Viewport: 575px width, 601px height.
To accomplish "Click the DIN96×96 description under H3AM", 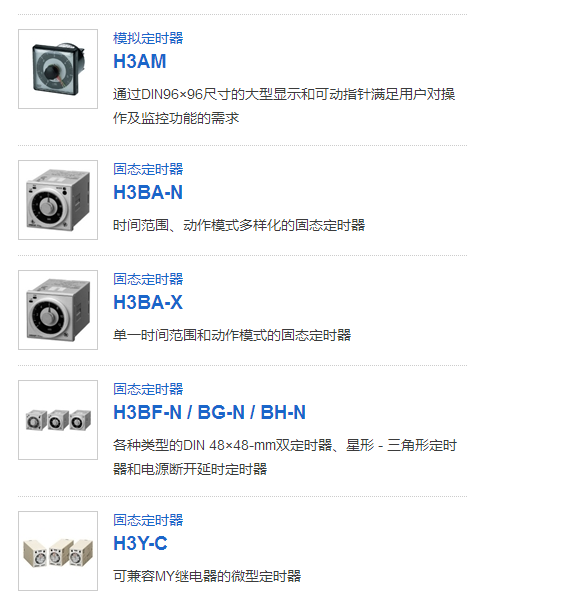I will (284, 106).
